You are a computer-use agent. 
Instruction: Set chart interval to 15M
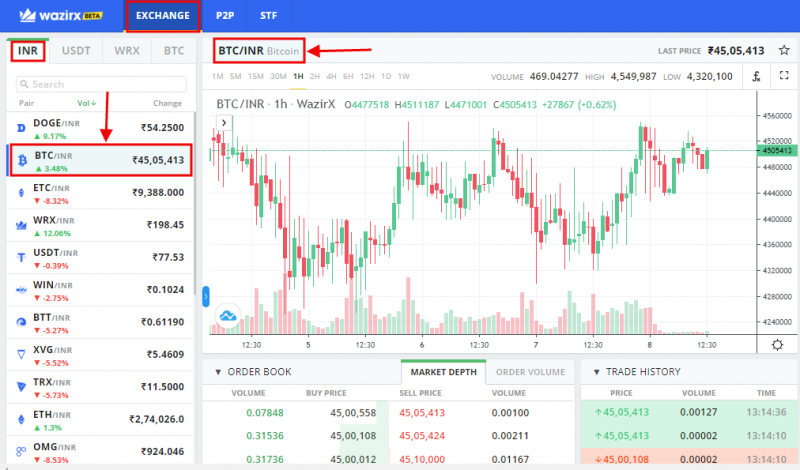256,77
